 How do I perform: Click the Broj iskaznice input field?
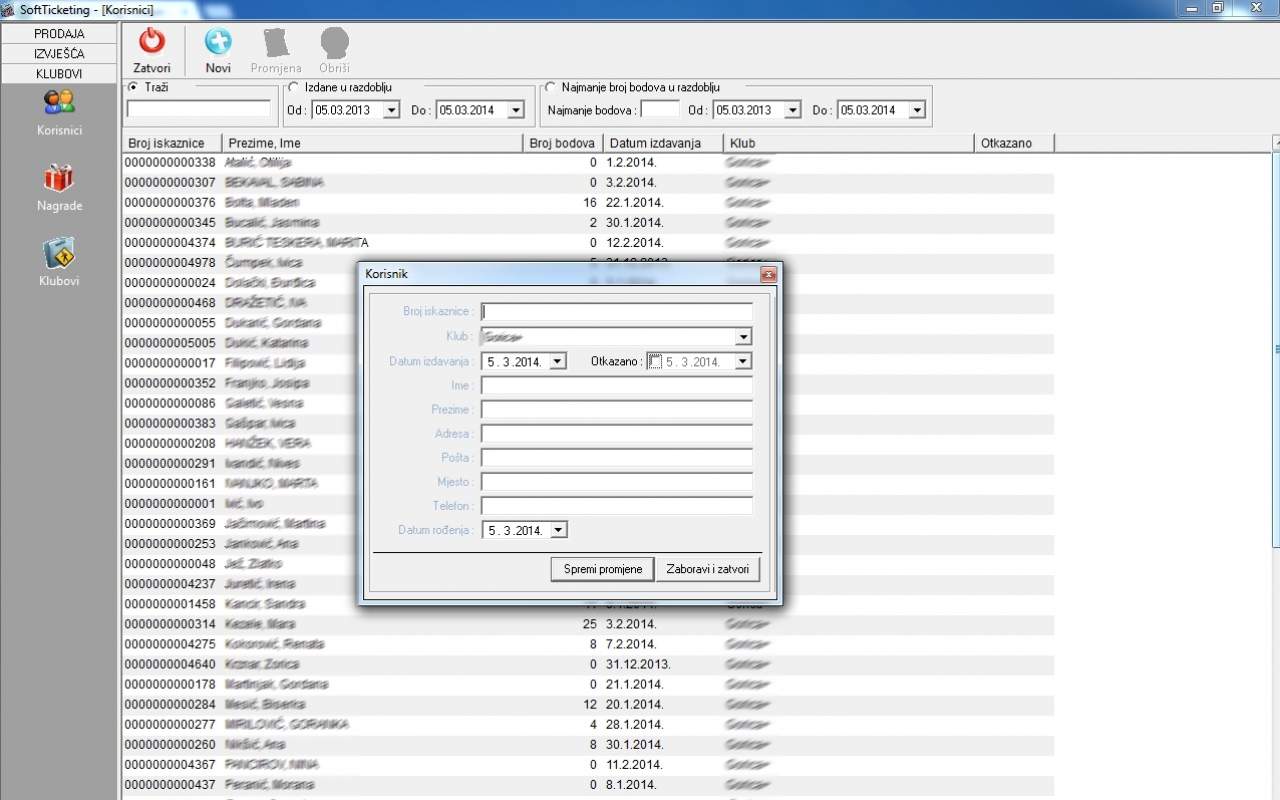(x=616, y=312)
